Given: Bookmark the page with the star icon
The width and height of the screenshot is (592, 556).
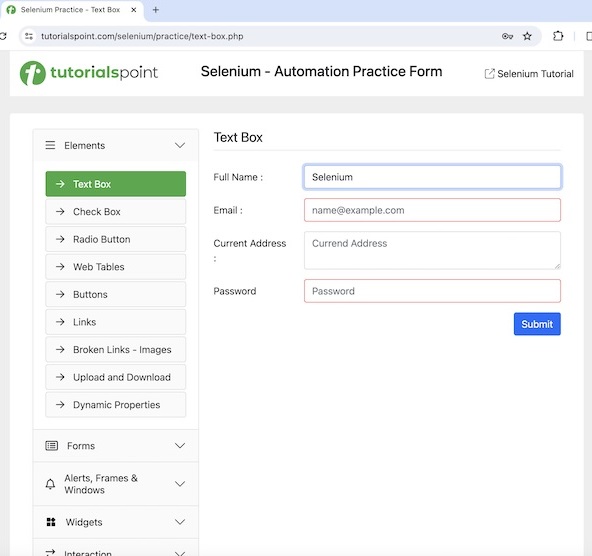Looking at the screenshot, I should point(527,36).
